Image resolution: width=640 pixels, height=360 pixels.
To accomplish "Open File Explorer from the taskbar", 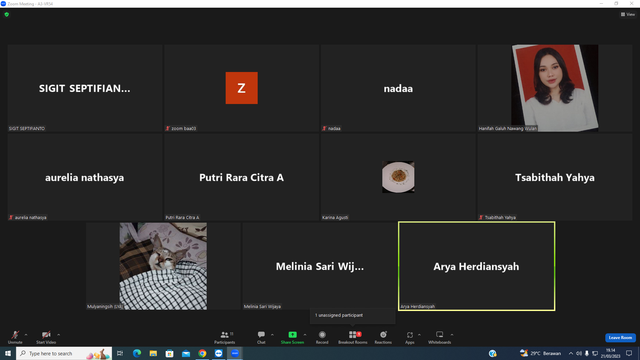I will coord(153,353).
